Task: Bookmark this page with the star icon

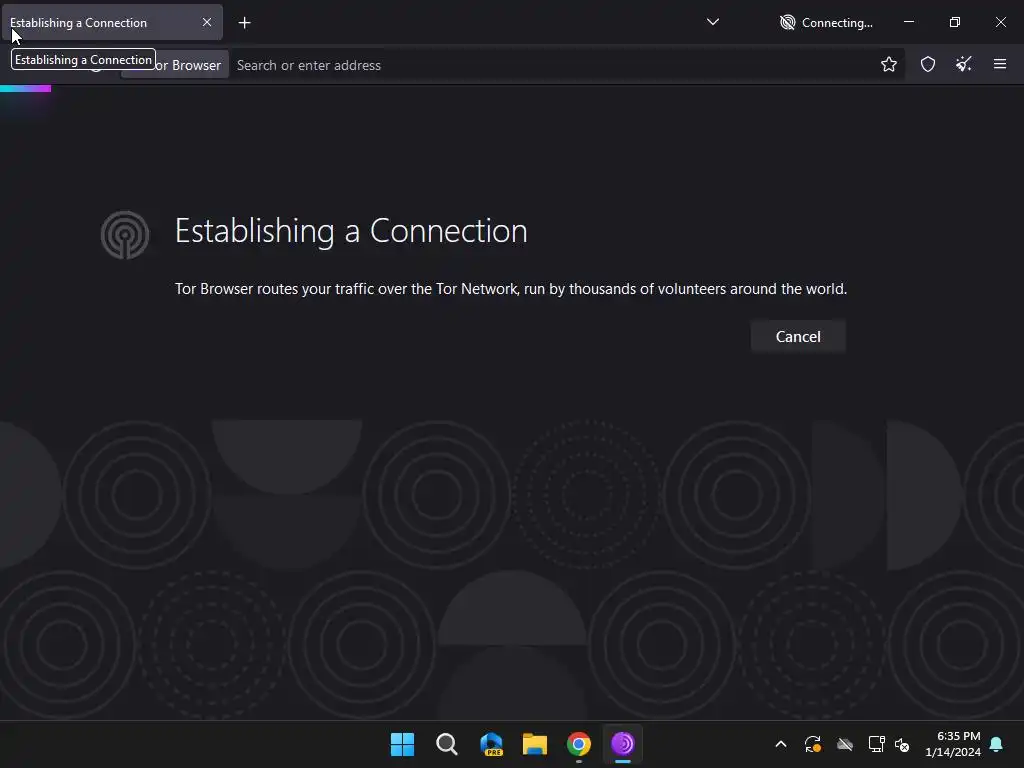Action: click(x=888, y=64)
